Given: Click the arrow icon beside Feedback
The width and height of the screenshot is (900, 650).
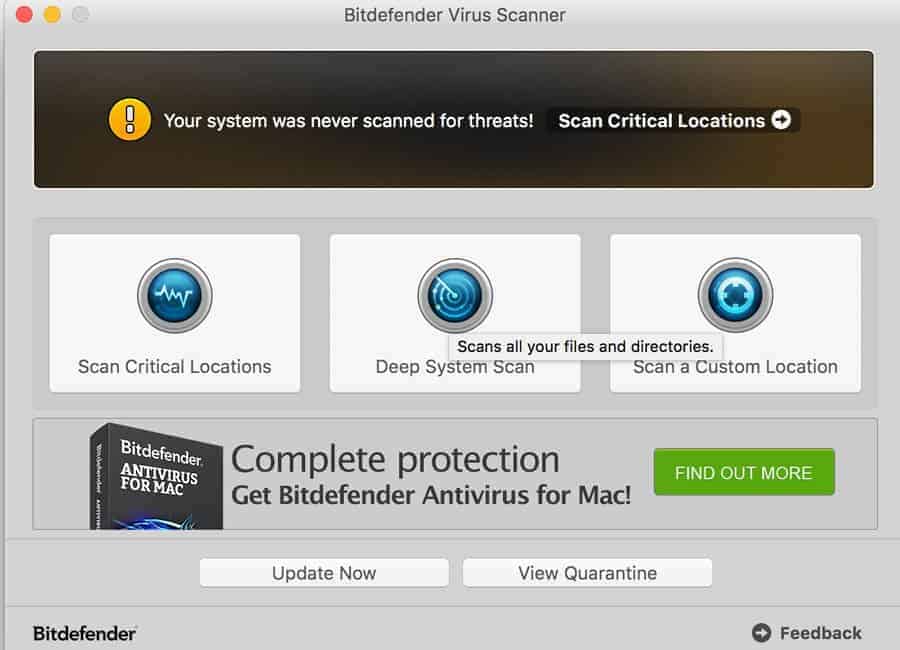Looking at the screenshot, I should [762, 633].
